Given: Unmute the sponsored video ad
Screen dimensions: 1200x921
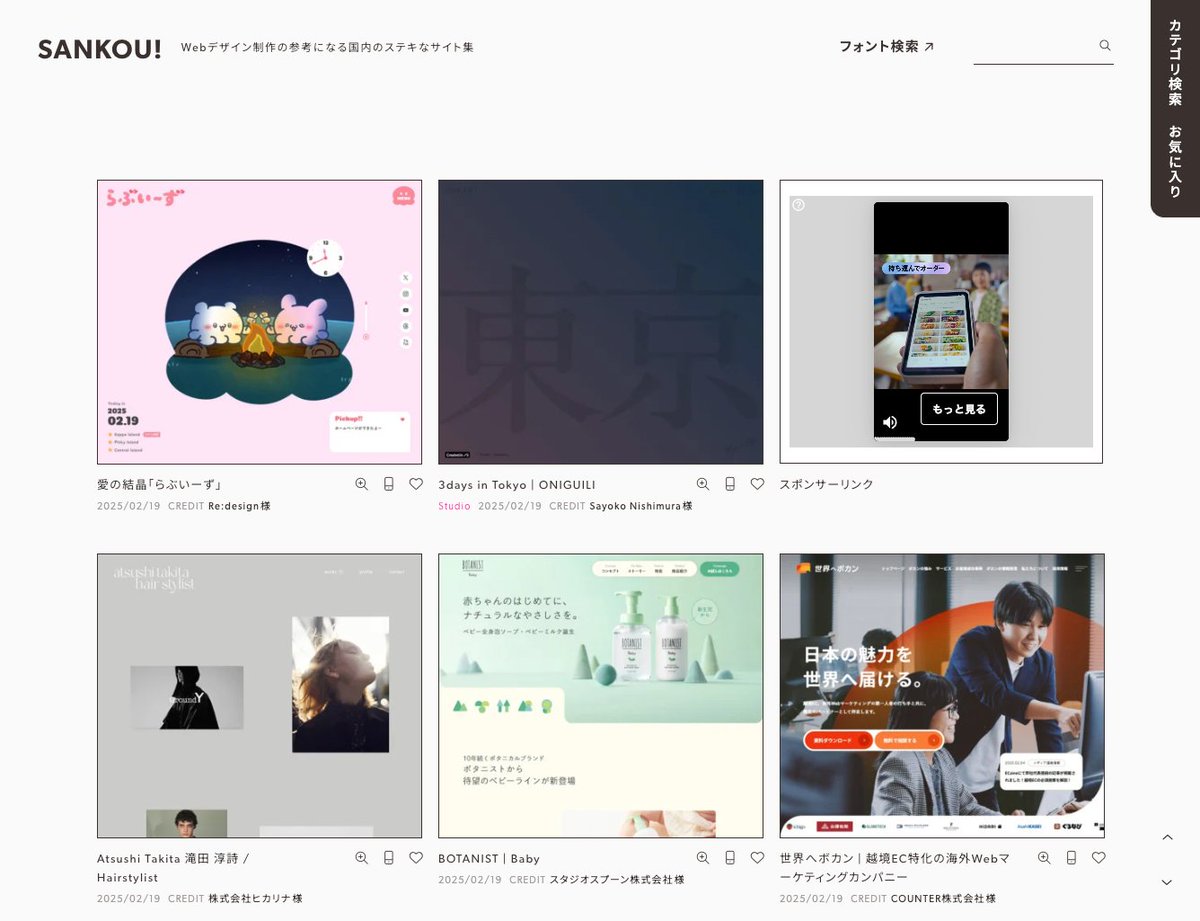Looking at the screenshot, I should point(890,422).
